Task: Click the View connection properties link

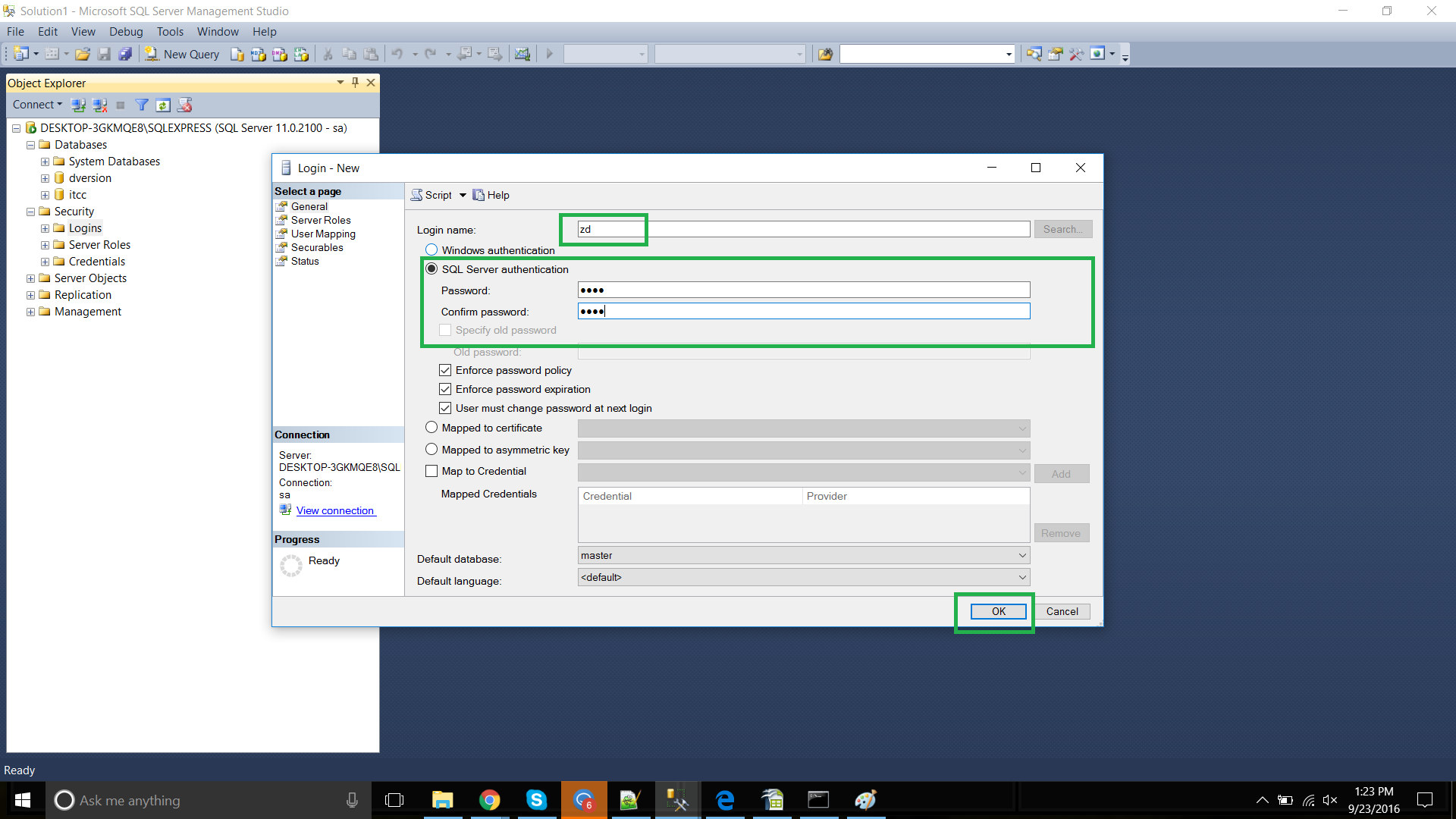Action: pyautogui.click(x=335, y=510)
